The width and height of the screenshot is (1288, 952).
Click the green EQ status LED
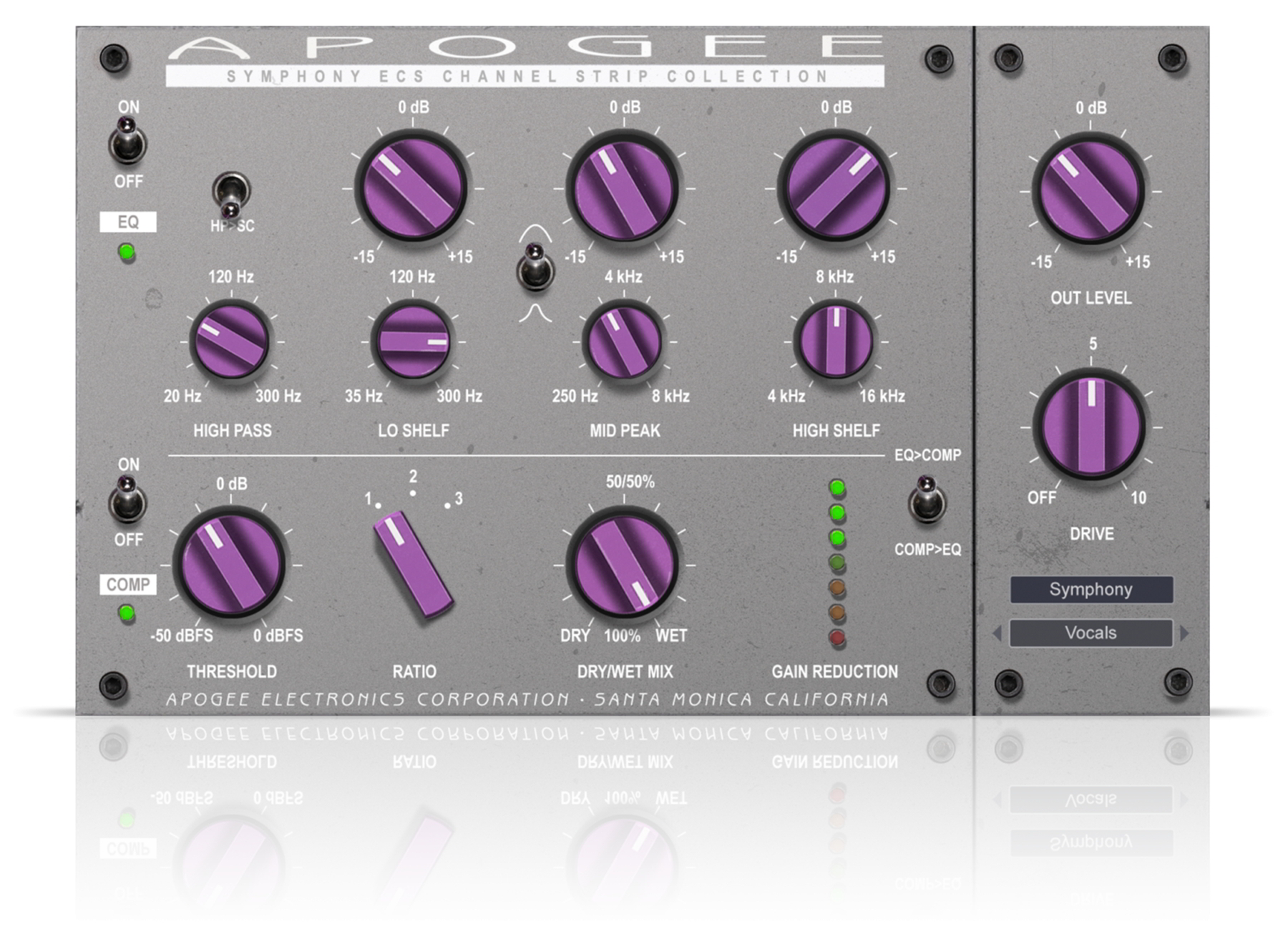pyautogui.click(x=127, y=252)
